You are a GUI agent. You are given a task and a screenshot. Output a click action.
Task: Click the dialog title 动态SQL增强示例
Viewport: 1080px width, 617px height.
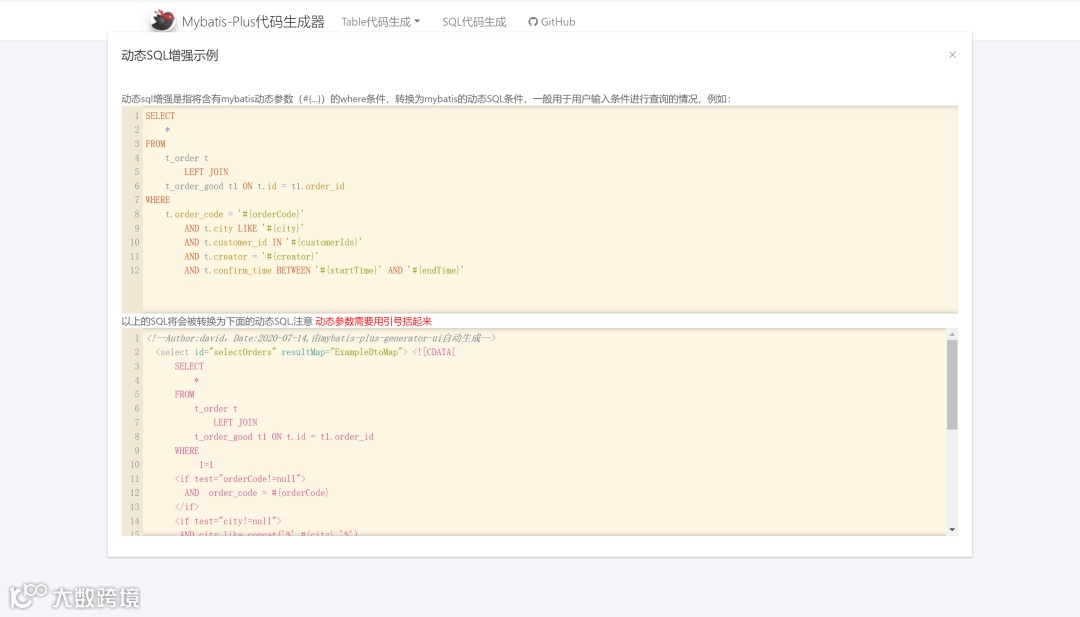coord(169,56)
